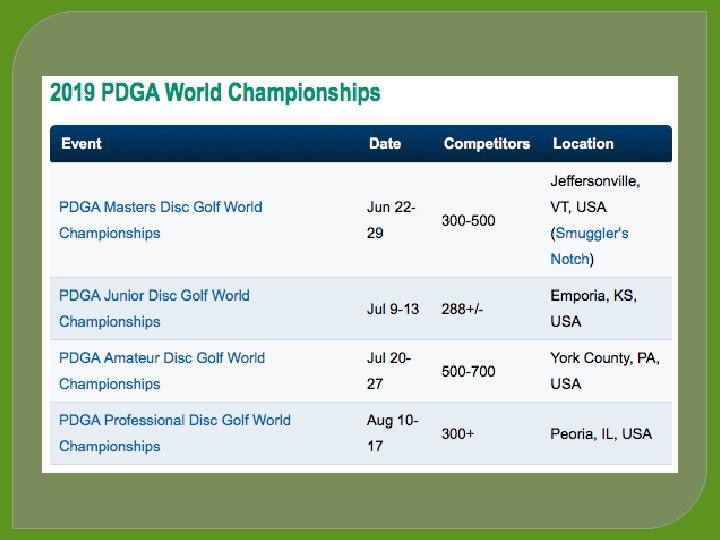Select the Aug 10-17 date cell
This screenshot has height=540, width=720.
coord(392,433)
